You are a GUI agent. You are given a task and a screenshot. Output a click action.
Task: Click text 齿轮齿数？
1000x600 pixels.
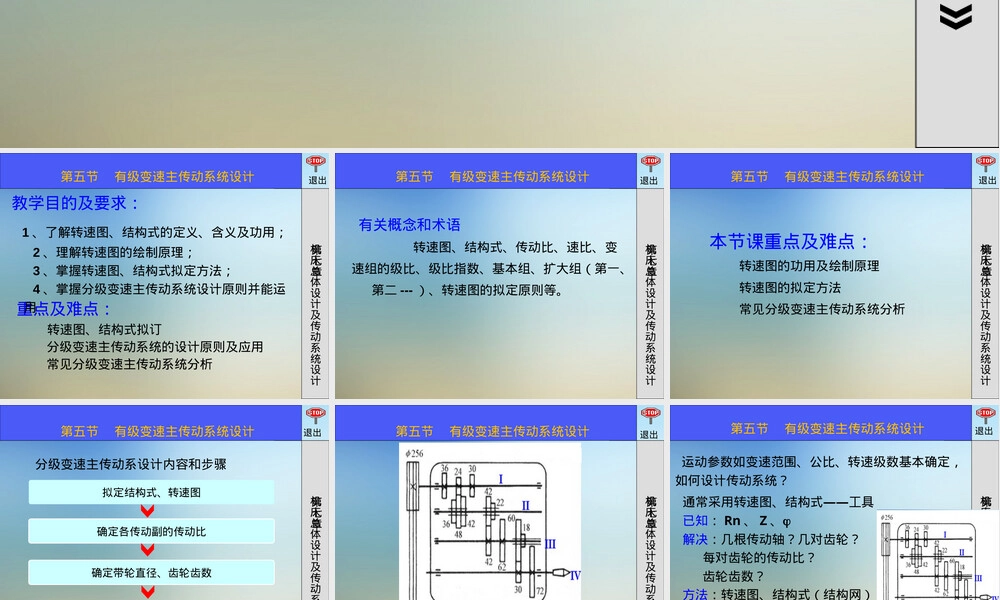click(734, 576)
